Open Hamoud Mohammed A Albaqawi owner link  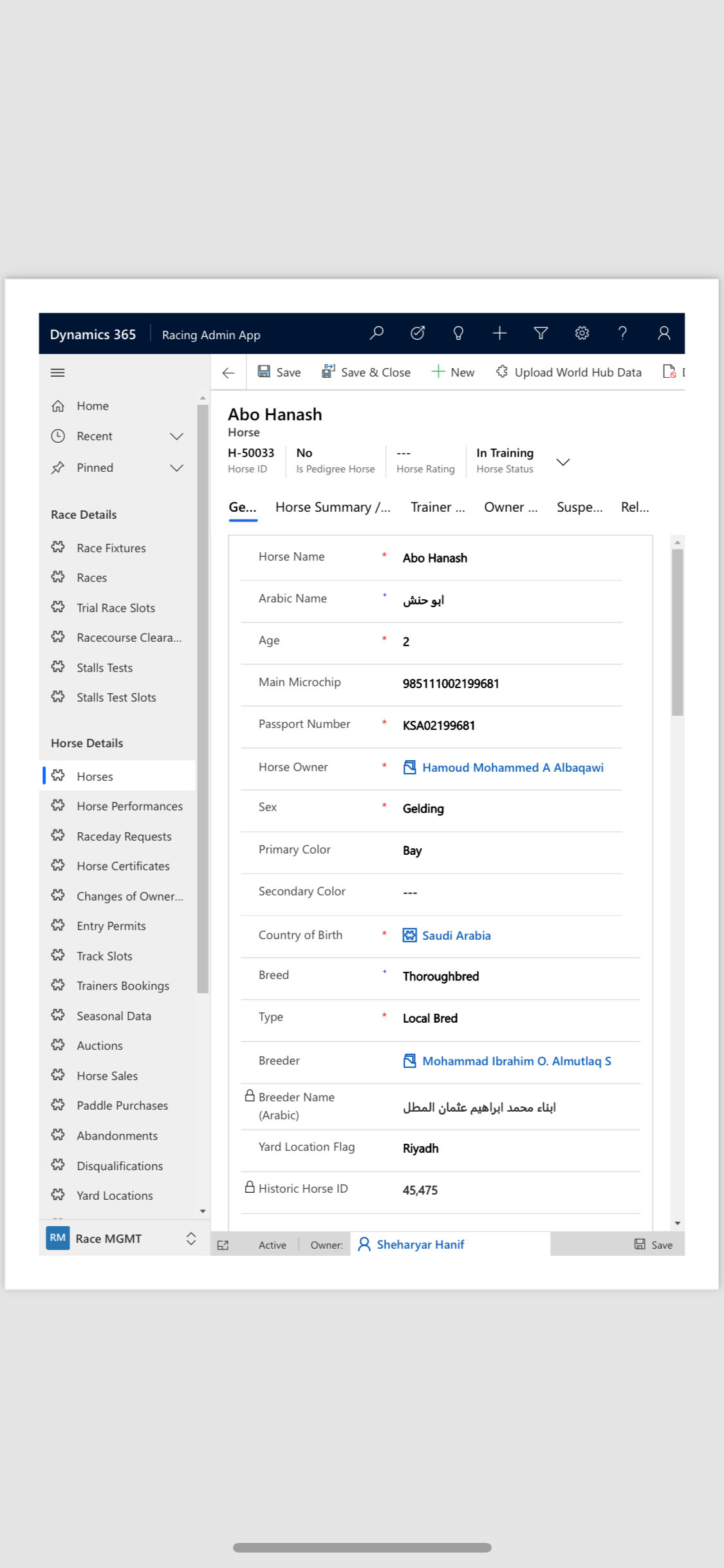tap(512, 767)
